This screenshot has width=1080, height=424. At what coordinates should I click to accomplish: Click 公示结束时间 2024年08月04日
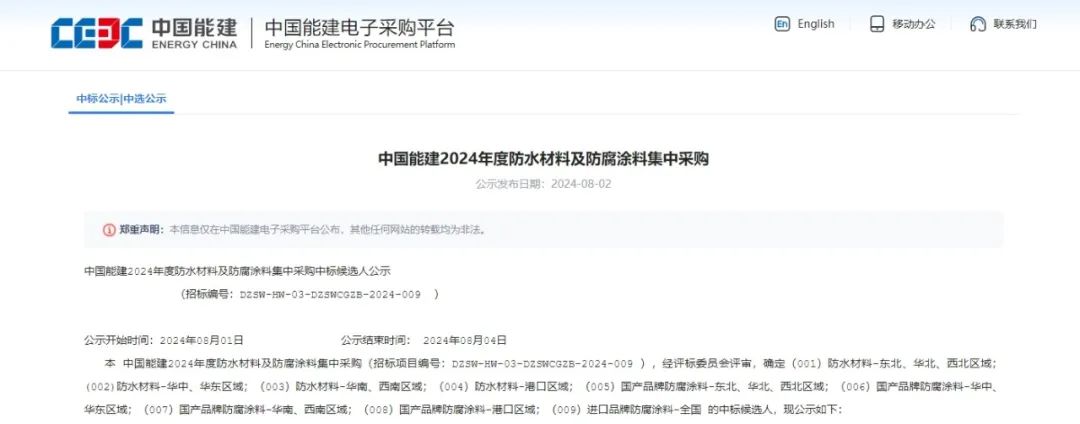[424, 340]
